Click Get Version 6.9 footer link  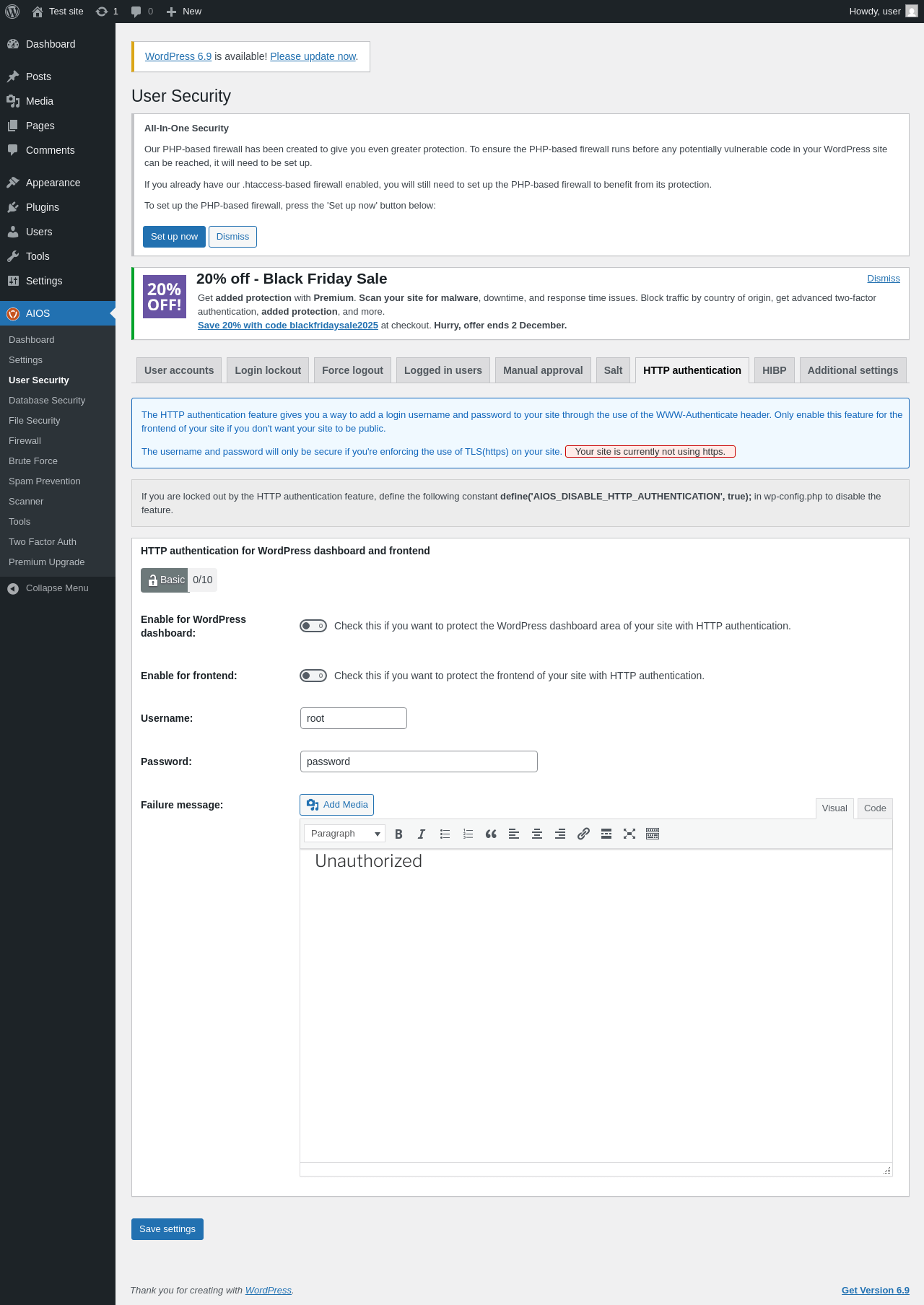click(876, 1291)
